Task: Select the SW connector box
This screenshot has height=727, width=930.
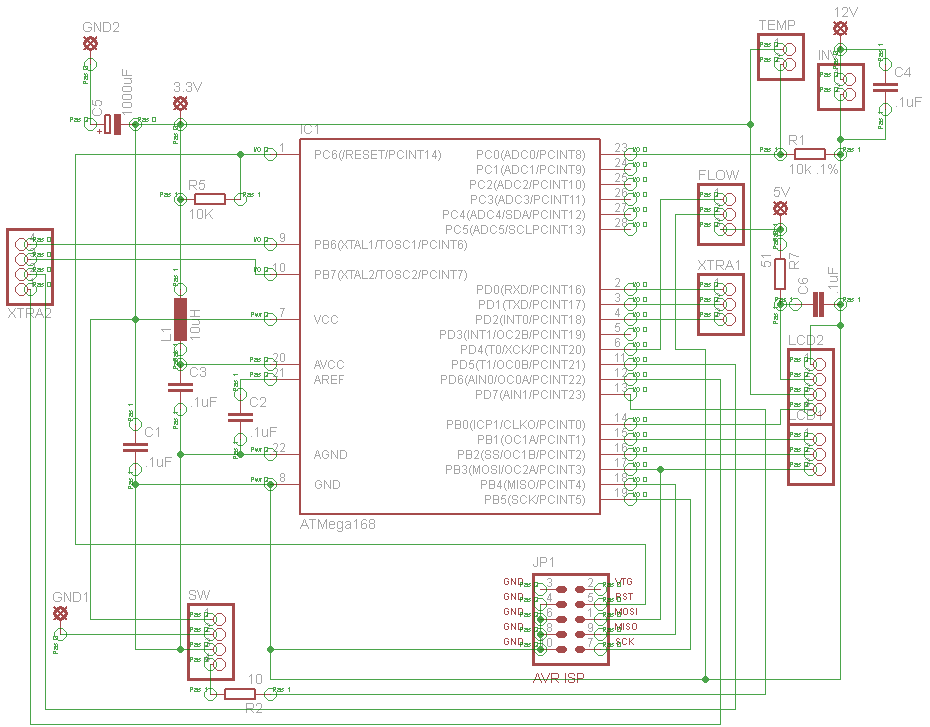Action: 211,642
